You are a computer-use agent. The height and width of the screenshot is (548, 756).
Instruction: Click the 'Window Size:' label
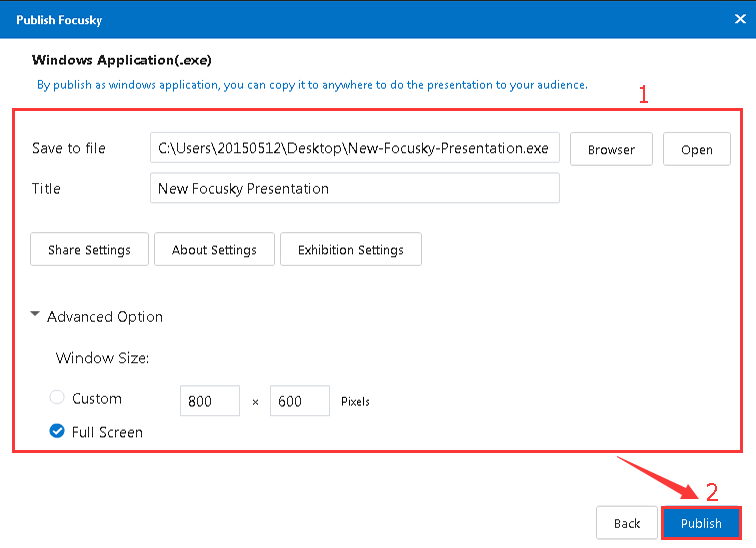coord(102,358)
